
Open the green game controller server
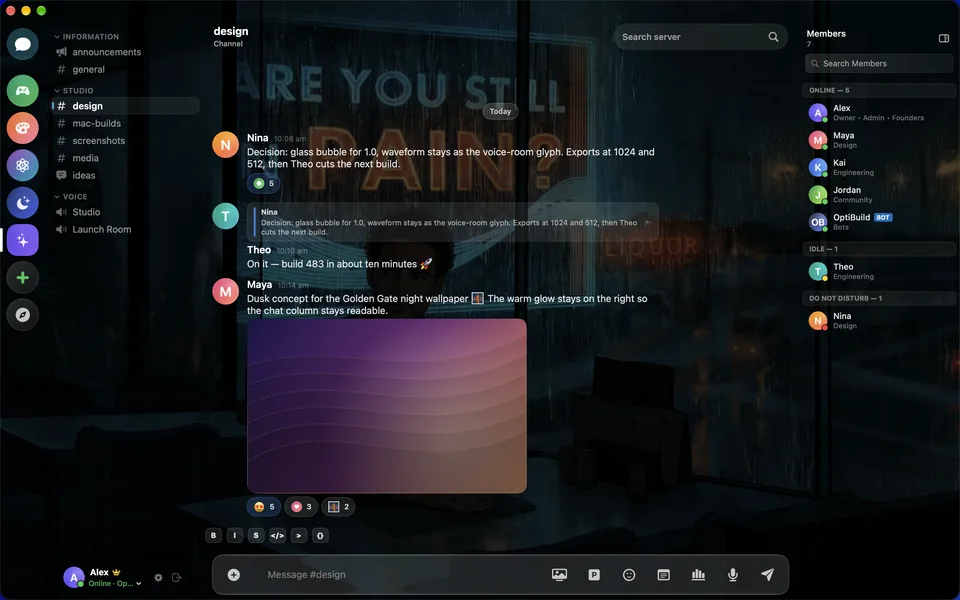pos(23,91)
